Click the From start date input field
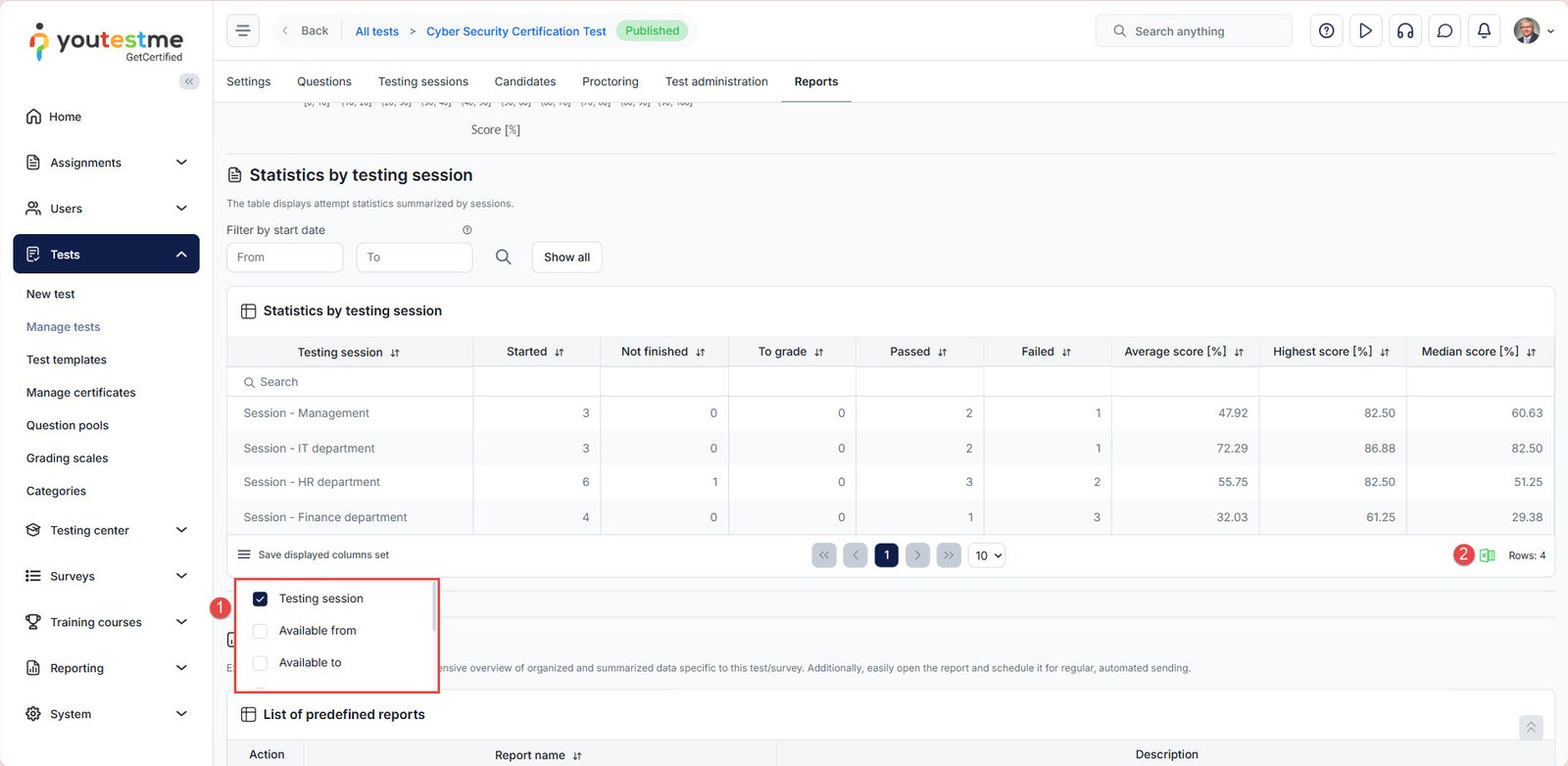 coord(284,257)
